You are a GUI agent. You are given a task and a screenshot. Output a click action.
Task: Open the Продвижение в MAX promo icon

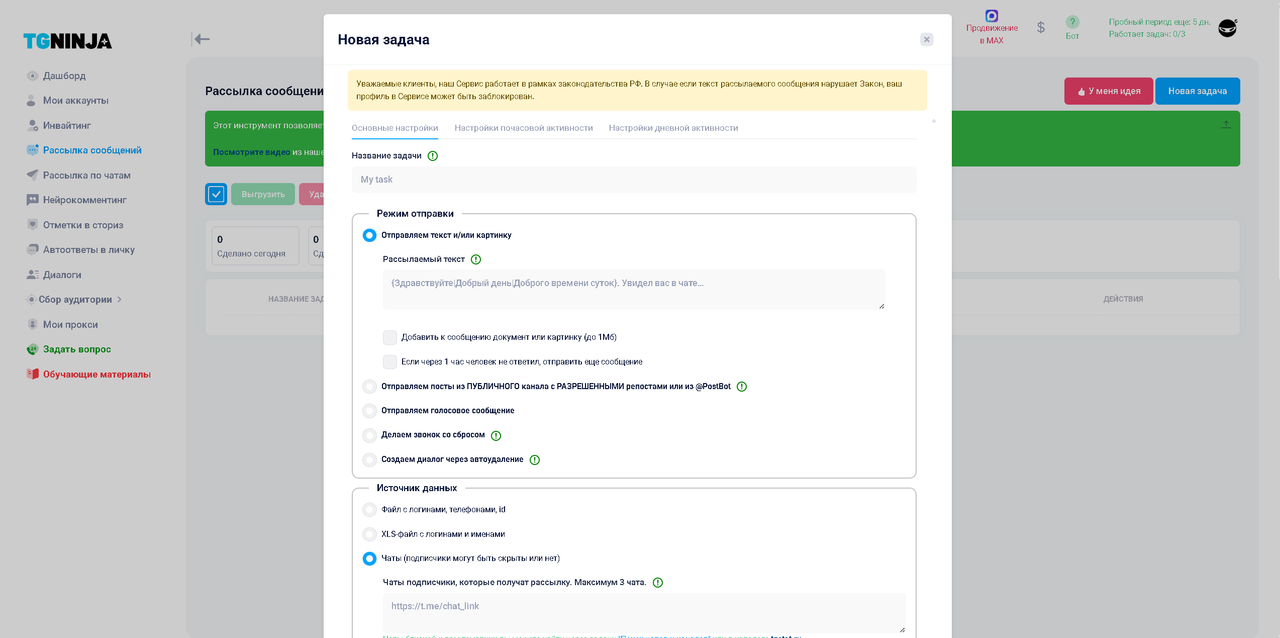click(991, 16)
